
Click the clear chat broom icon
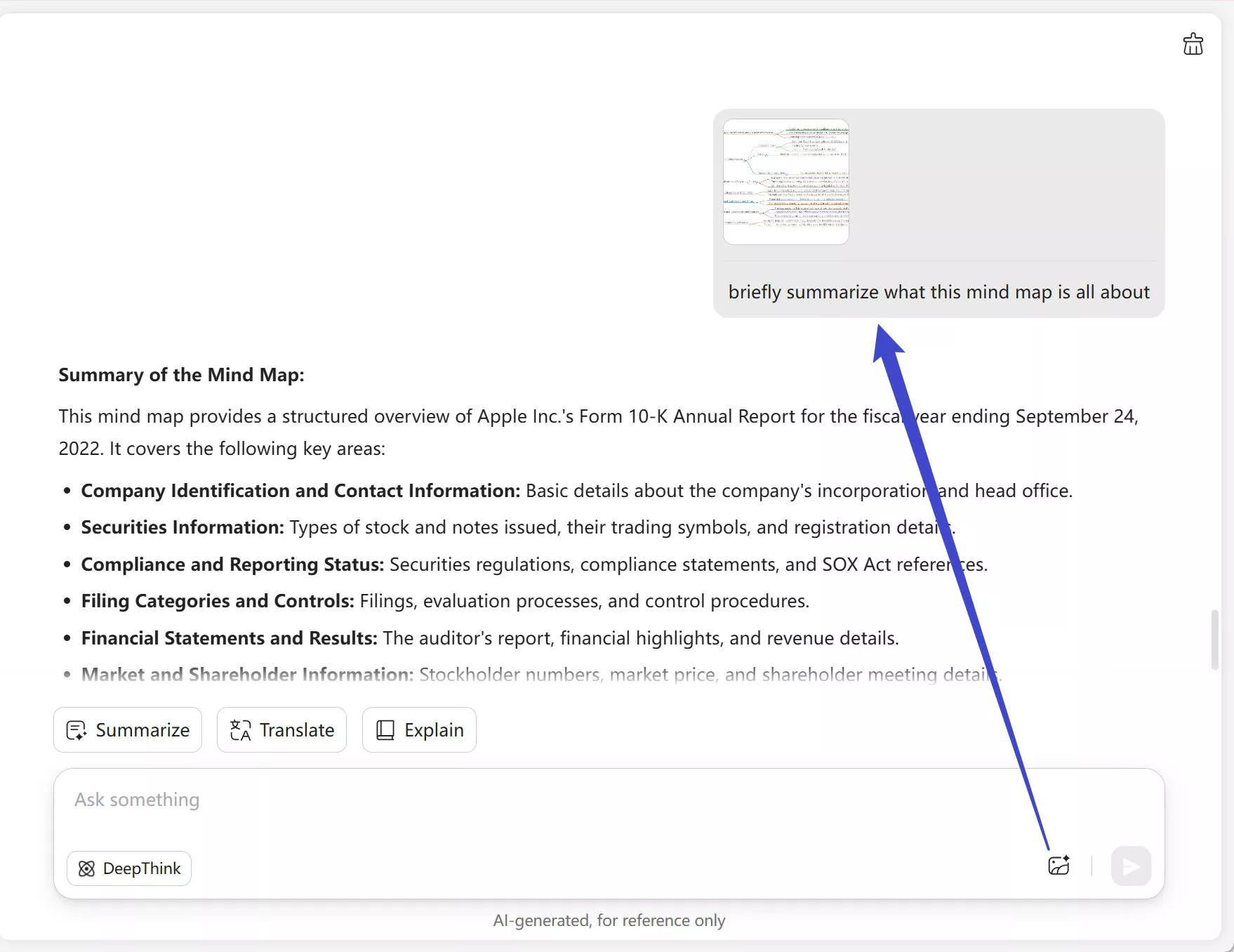tap(1193, 44)
